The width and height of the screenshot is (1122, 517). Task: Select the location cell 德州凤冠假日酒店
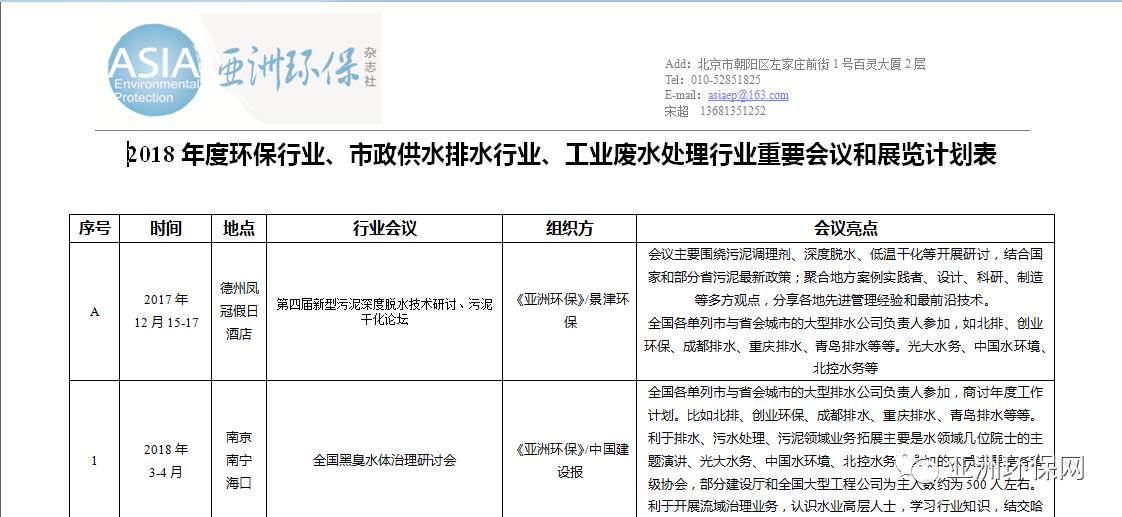[x=239, y=312]
